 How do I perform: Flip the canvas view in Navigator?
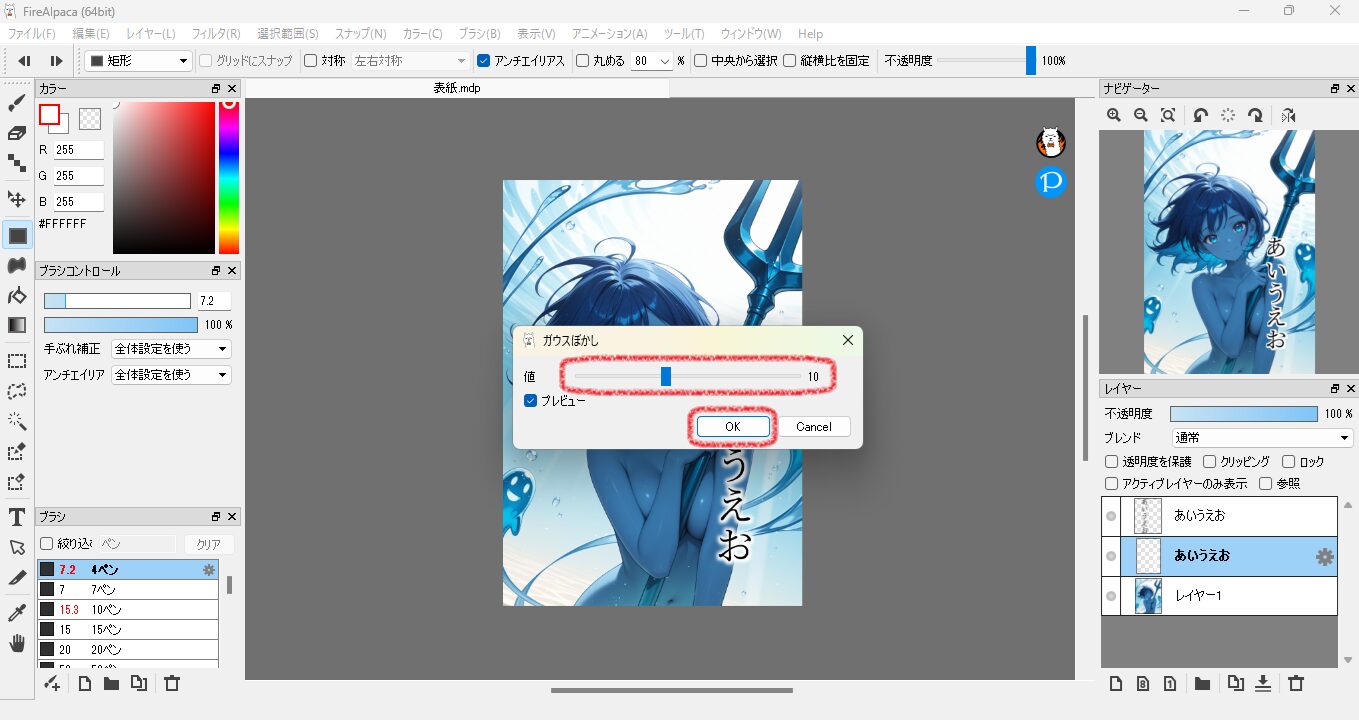(1288, 116)
